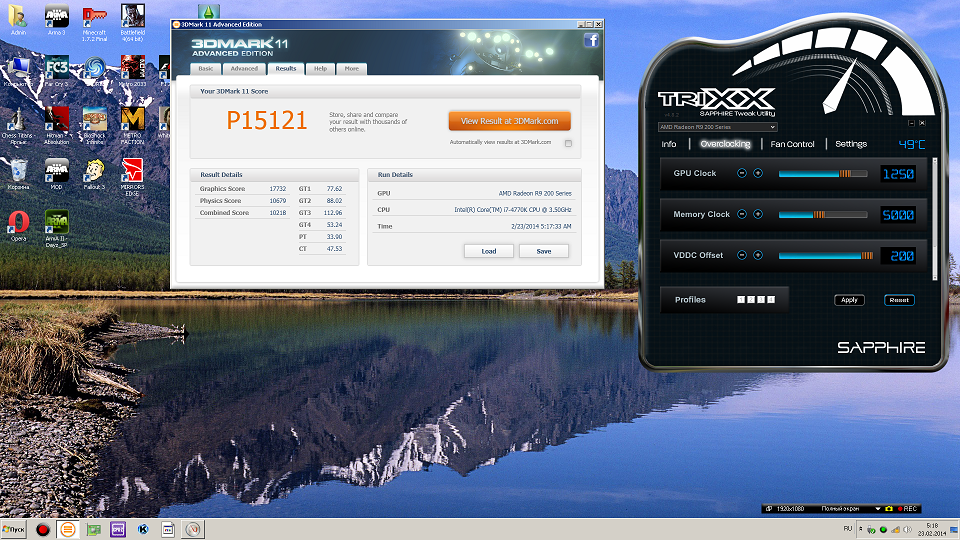Decrease Memory Clock with the minus button

click(741, 214)
